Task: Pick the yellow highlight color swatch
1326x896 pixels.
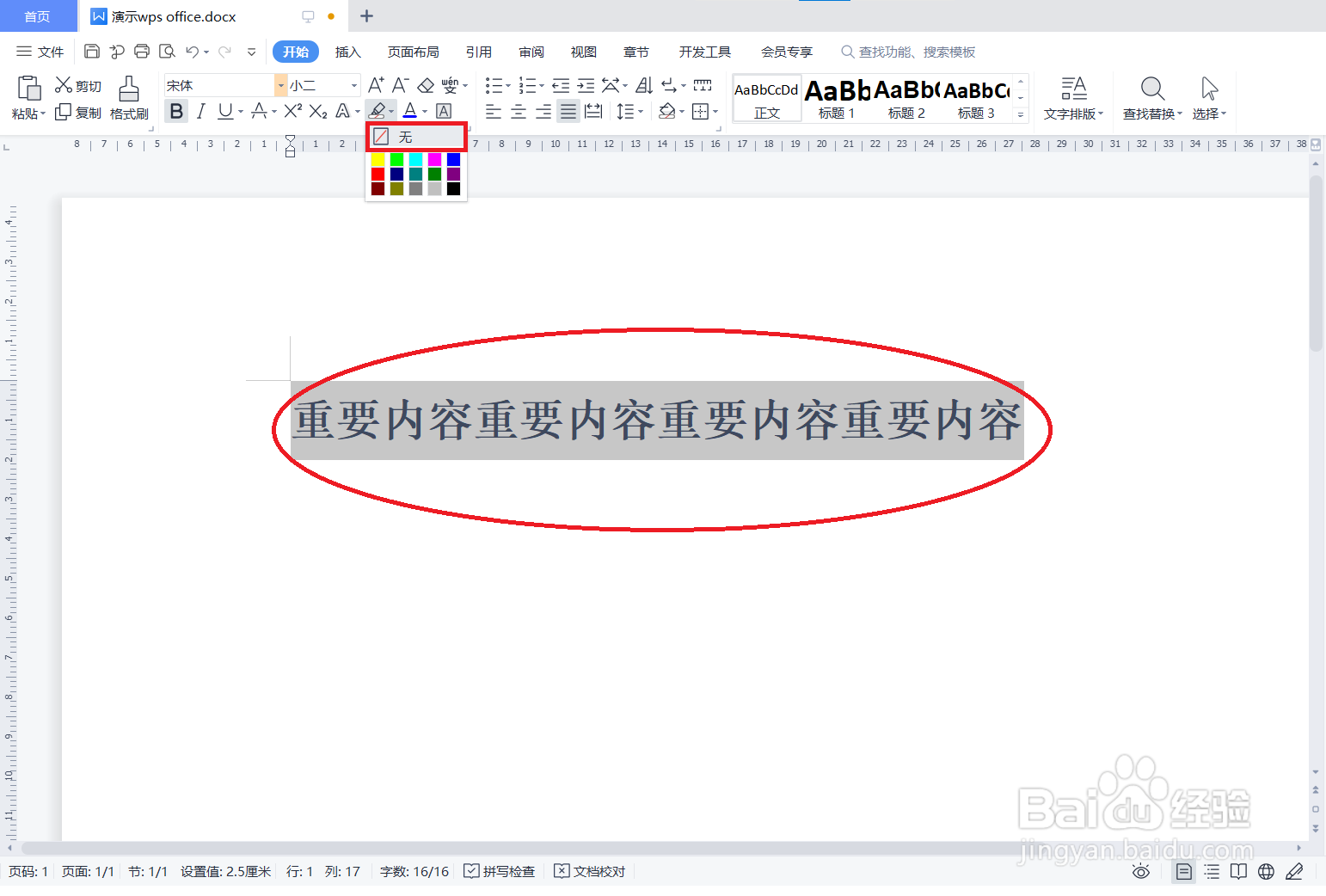Action: tap(378, 158)
